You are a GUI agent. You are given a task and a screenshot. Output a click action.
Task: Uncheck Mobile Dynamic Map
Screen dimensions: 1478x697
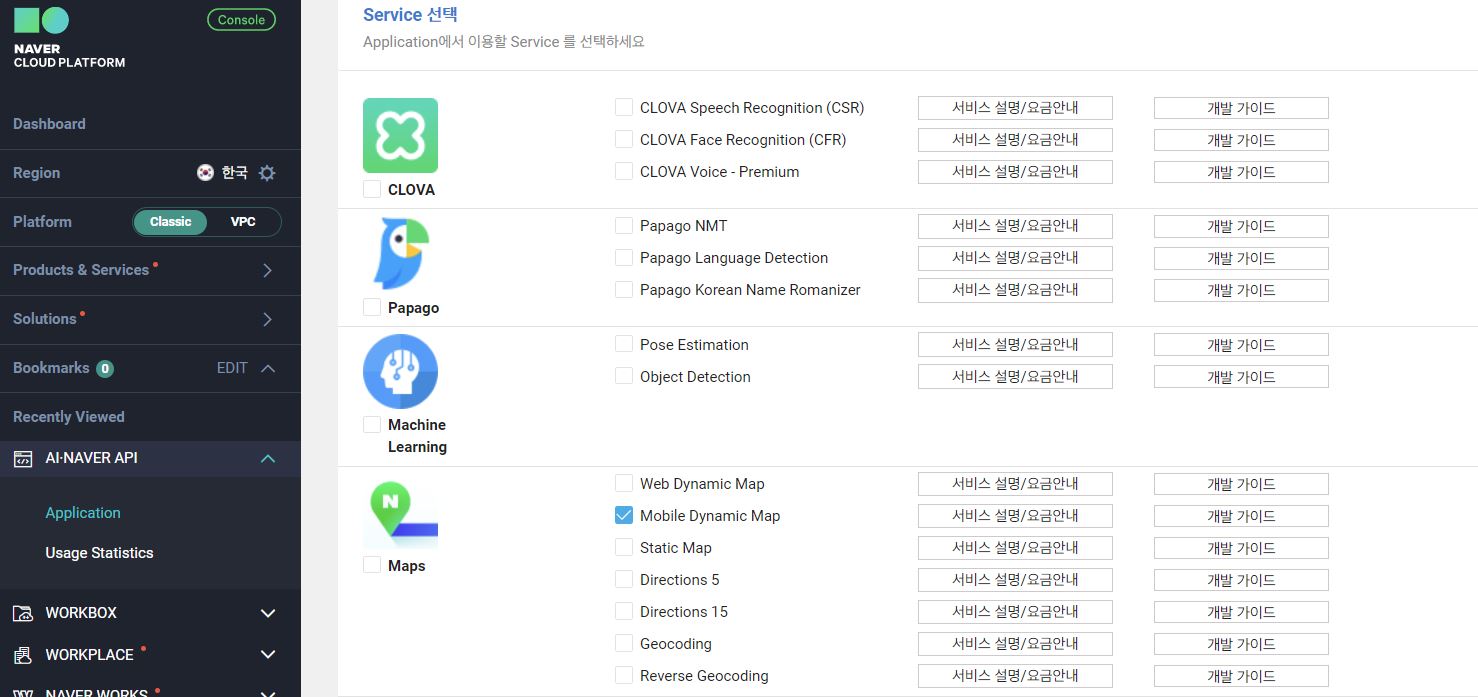tap(624, 515)
